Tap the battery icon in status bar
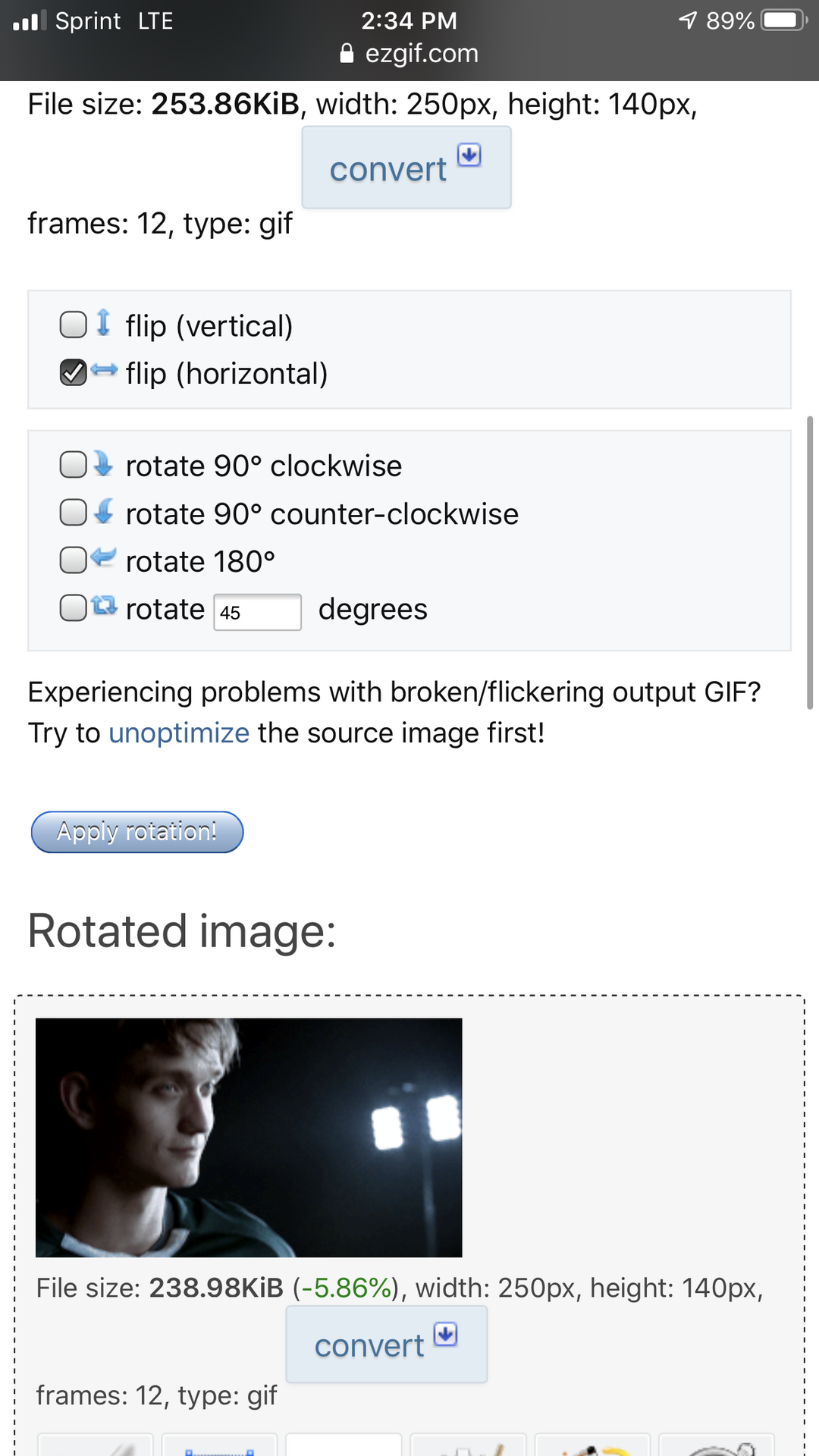 784,20
